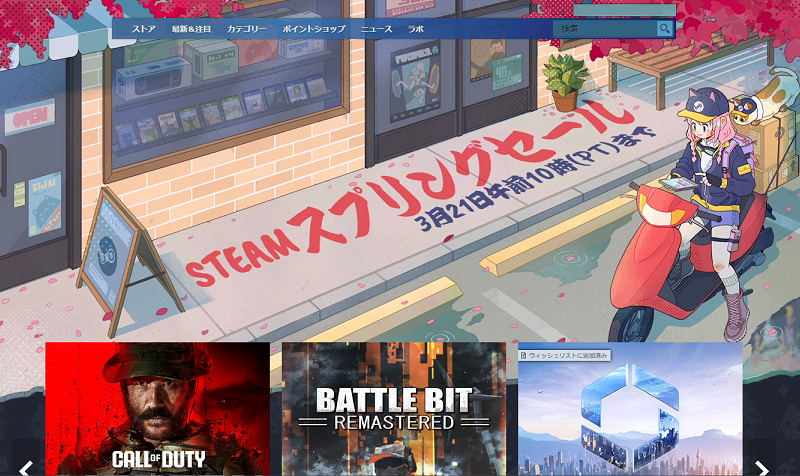Image resolution: width=800 pixels, height=476 pixels.
Task: Click the search magnifier icon
Action: pyautogui.click(x=664, y=29)
